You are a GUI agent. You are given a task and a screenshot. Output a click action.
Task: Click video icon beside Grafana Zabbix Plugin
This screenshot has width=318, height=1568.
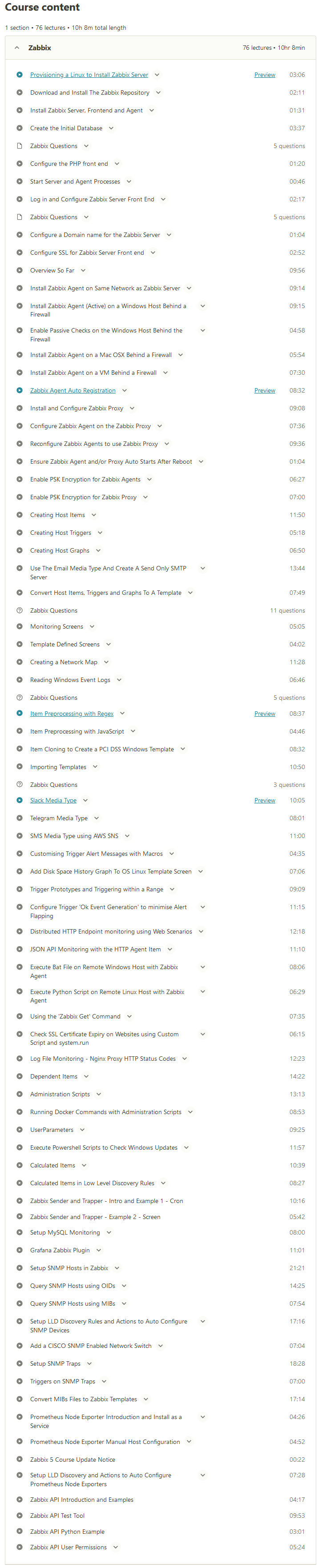click(x=20, y=1250)
